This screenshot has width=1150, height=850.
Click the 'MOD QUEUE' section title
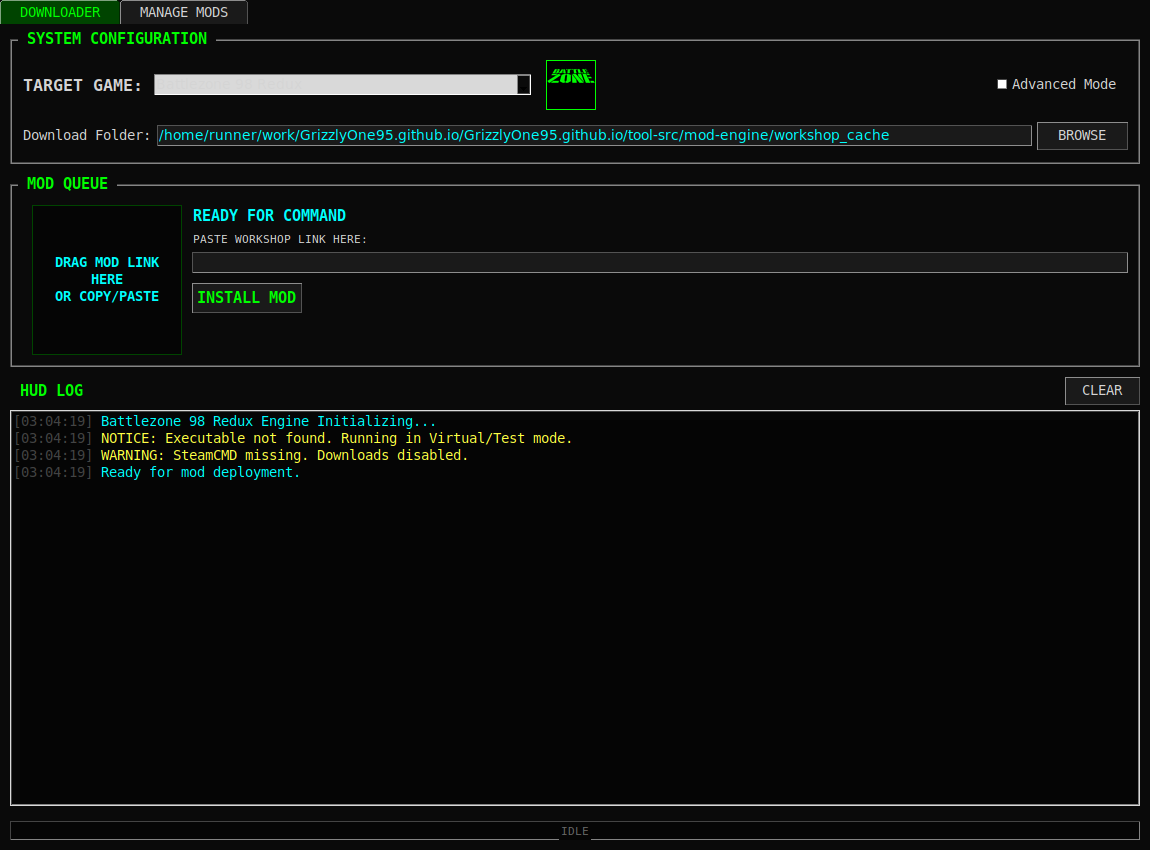67,183
